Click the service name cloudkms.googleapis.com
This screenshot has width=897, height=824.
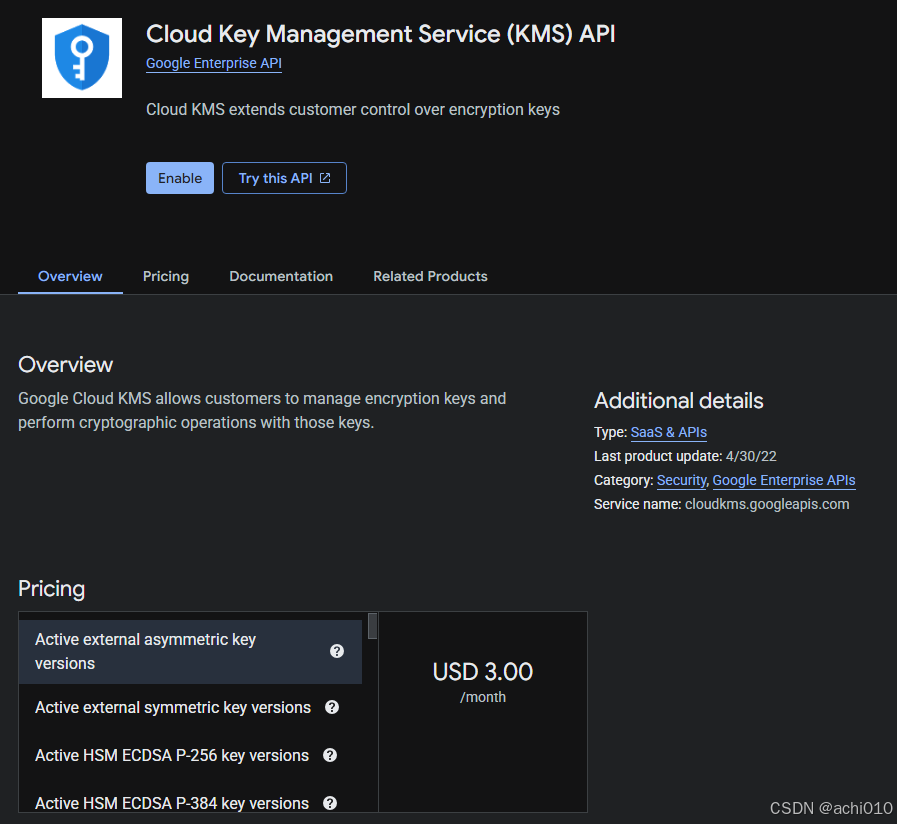point(767,504)
